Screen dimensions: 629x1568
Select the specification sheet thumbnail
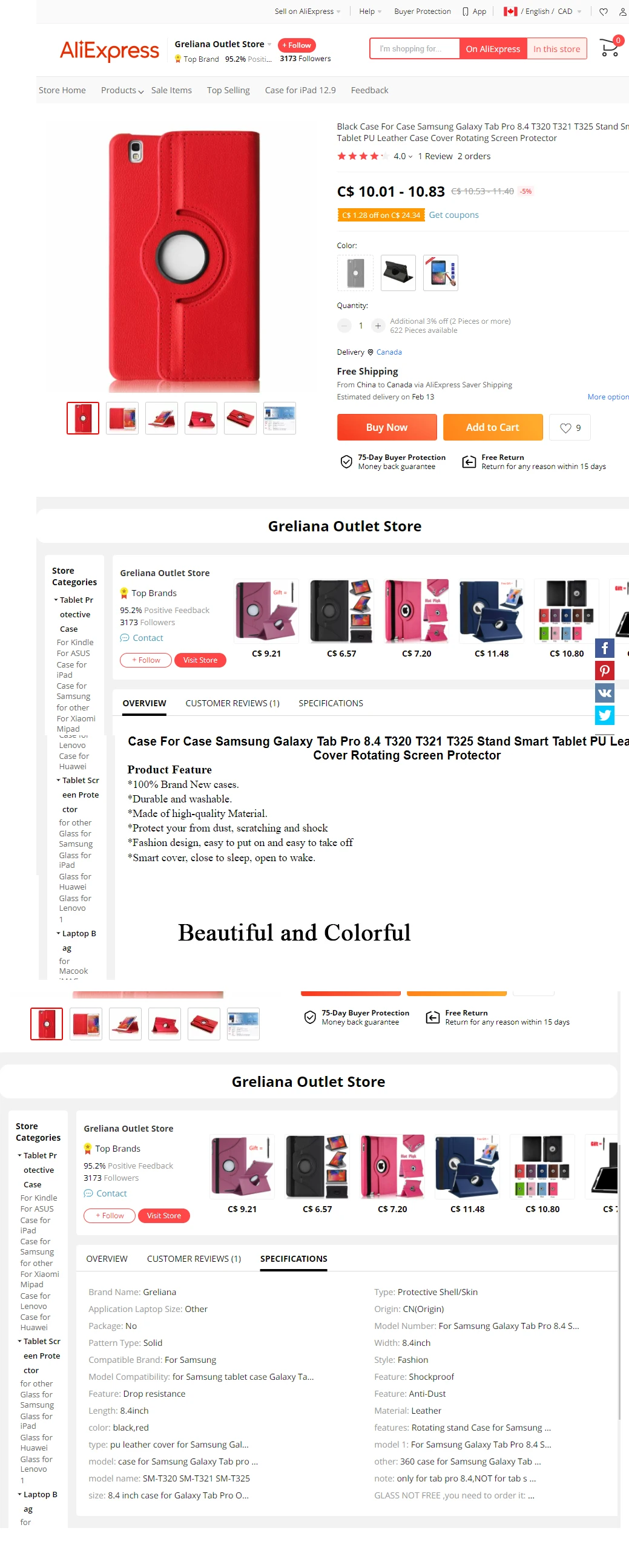pyautogui.click(x=280, y=418)
